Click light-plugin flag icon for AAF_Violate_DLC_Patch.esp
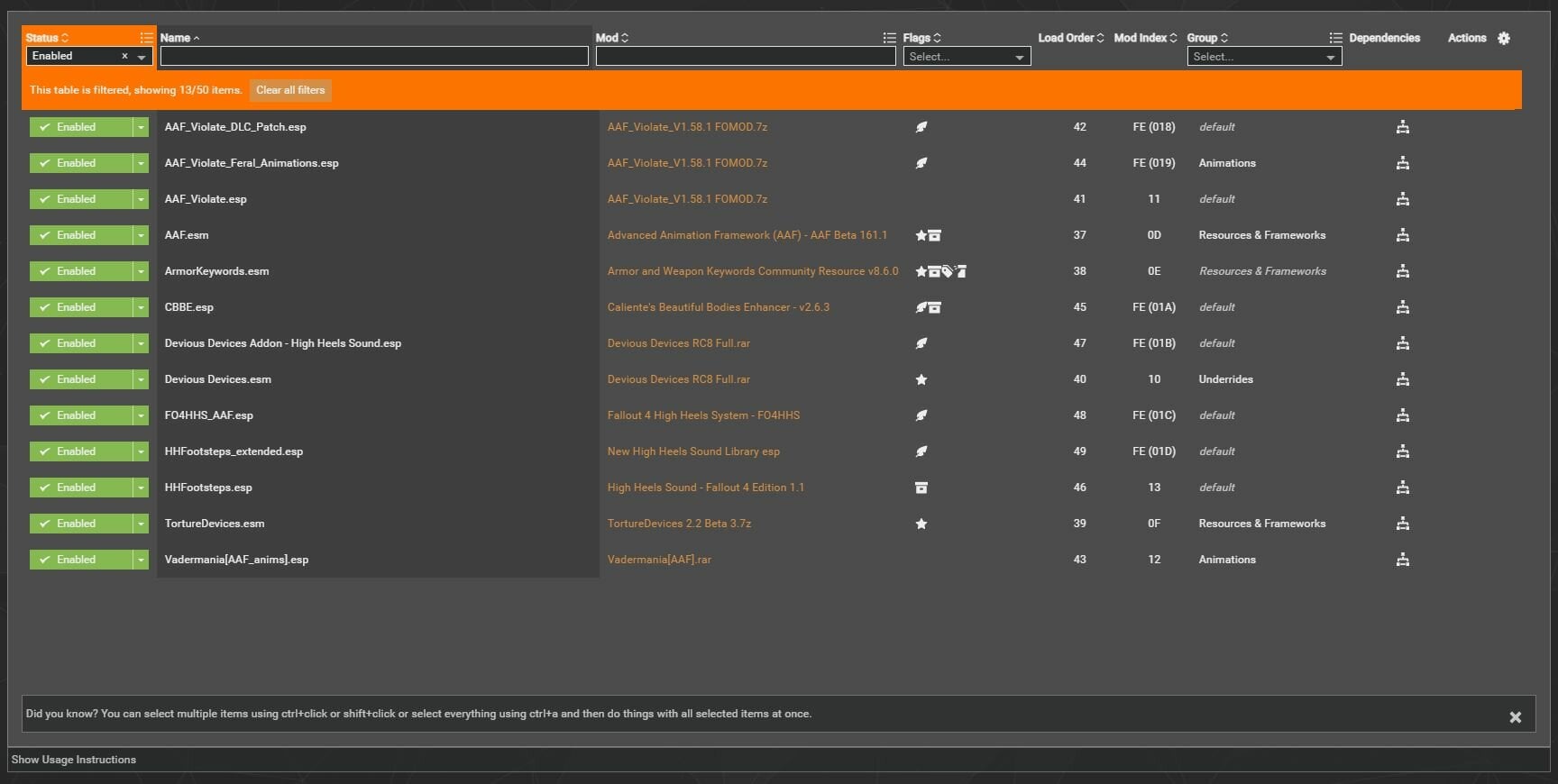The height and width of the screenshot is (784, 1558). (x=921, y=127)
